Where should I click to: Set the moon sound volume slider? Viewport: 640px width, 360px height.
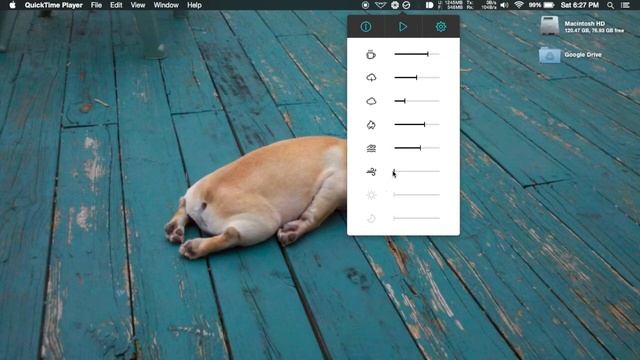click(417, 218)
